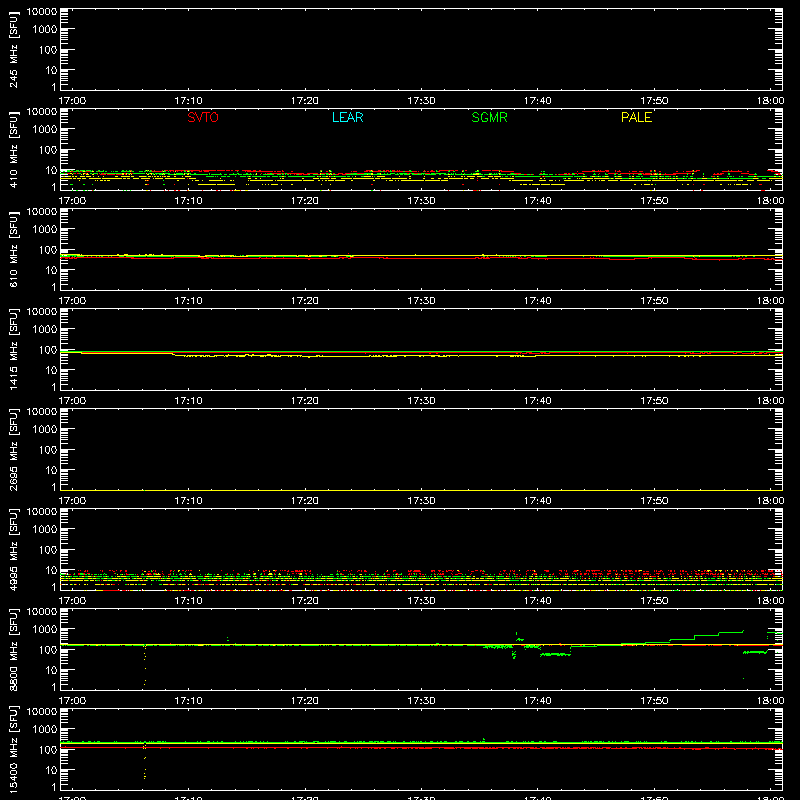Click the 1000 y-tick of the 410 MHz plot
Image resolution: width=800 pixels, height=800 pixels.
[45, 129]
